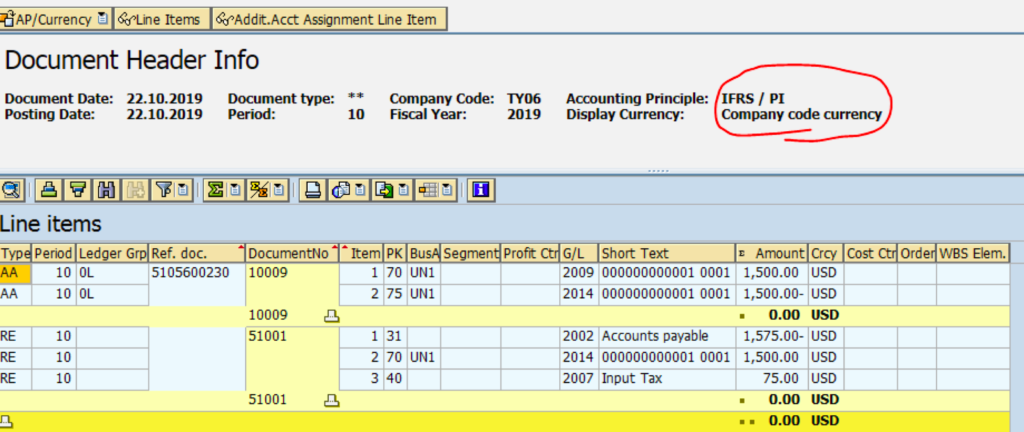Select the Accounts payable short text cell
This screenshot has width=1024, height=432.
point(665,337)
